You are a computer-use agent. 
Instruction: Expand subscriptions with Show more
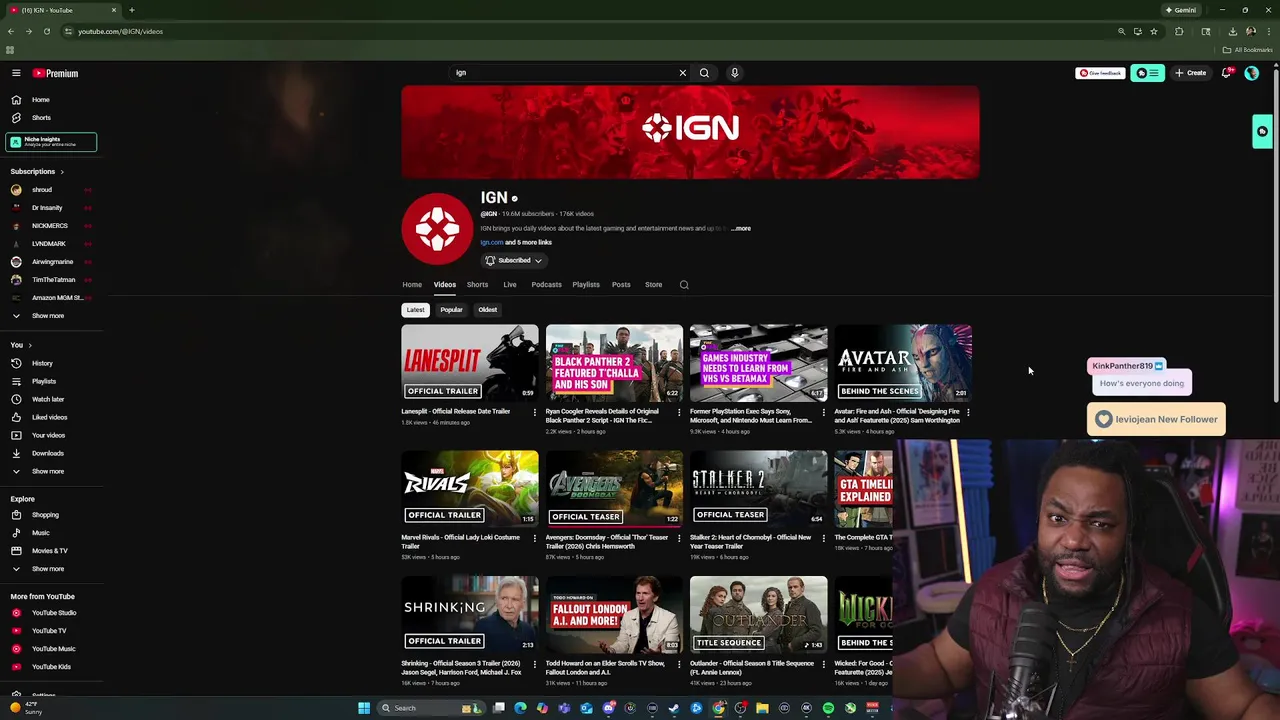pyautogui.click(x=50, y=316)
